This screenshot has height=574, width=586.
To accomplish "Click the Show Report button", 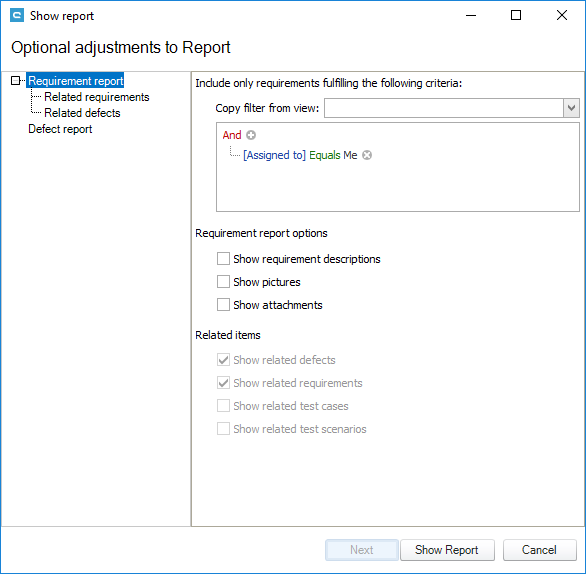I will pos(447,550).
